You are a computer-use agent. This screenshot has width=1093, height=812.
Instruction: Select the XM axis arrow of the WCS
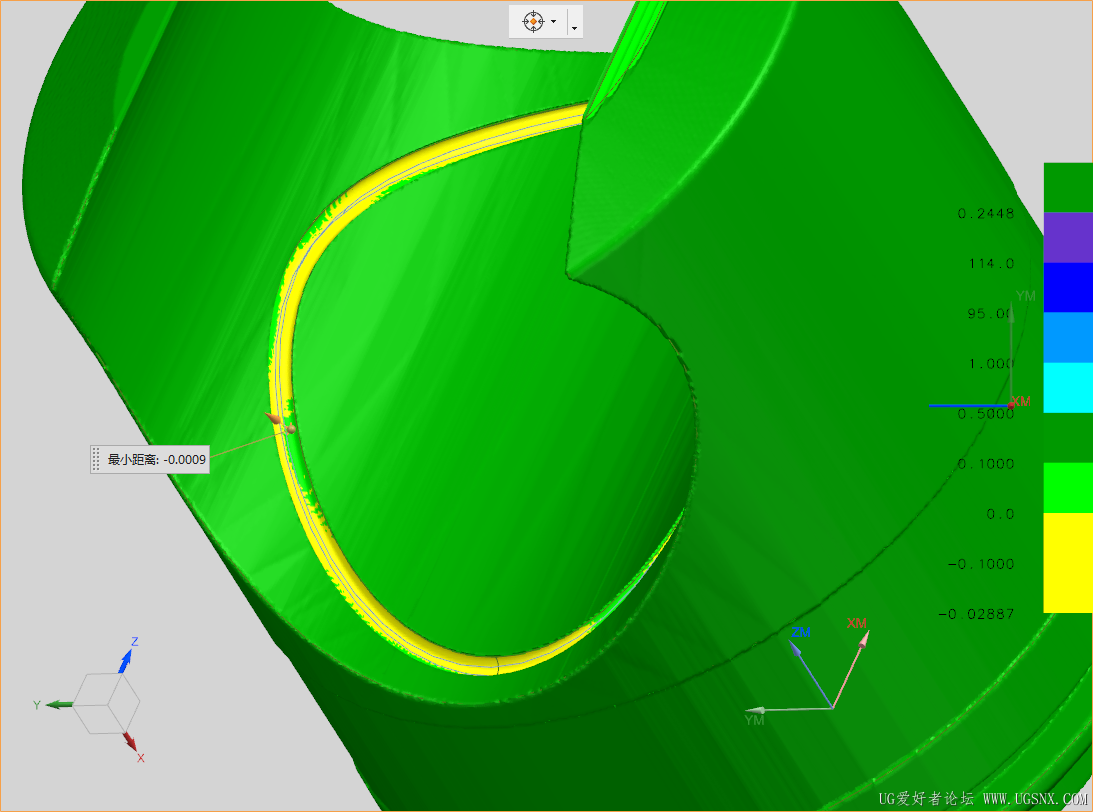(852, 669)
